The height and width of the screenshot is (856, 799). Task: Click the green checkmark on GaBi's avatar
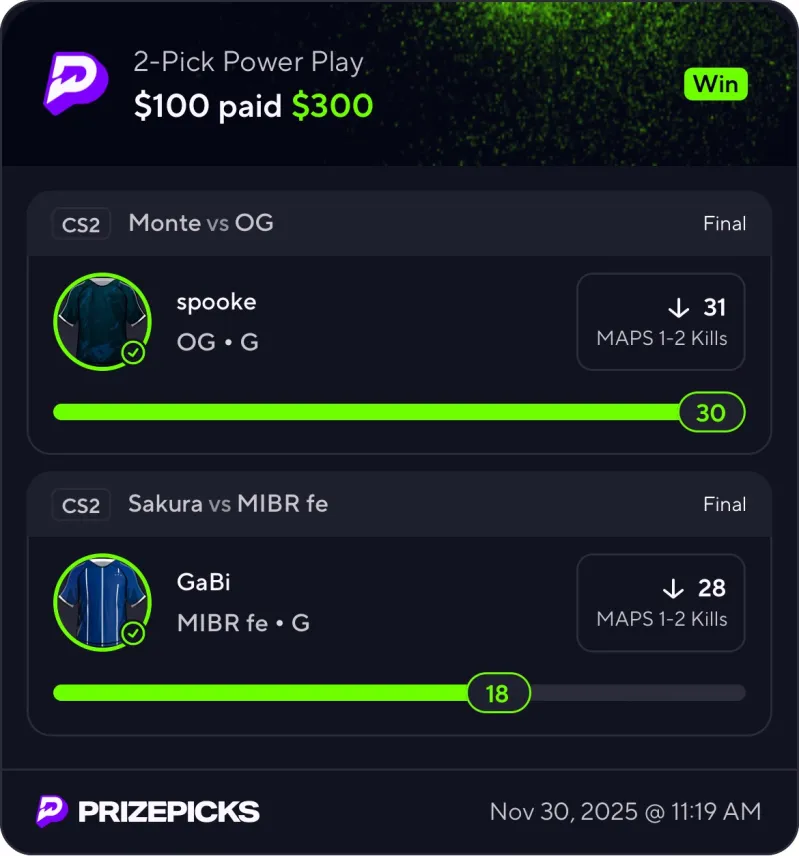[x=133, y=634]
